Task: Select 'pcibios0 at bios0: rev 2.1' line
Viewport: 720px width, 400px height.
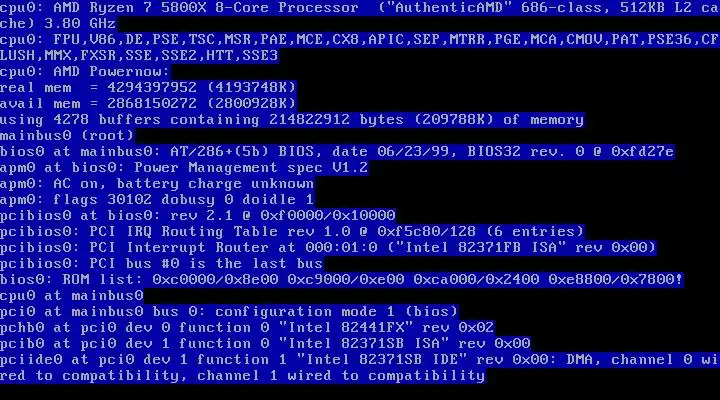Action: coord(197,215)
